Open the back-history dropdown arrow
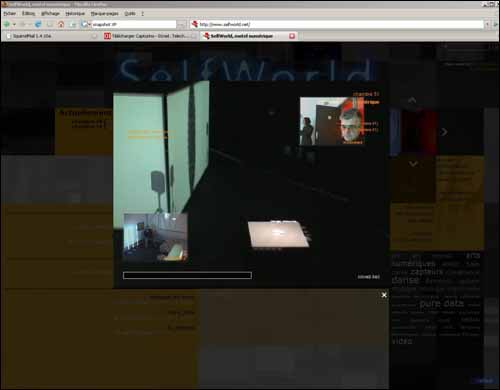Screen dimensions: 500x390 click(14, 24)
